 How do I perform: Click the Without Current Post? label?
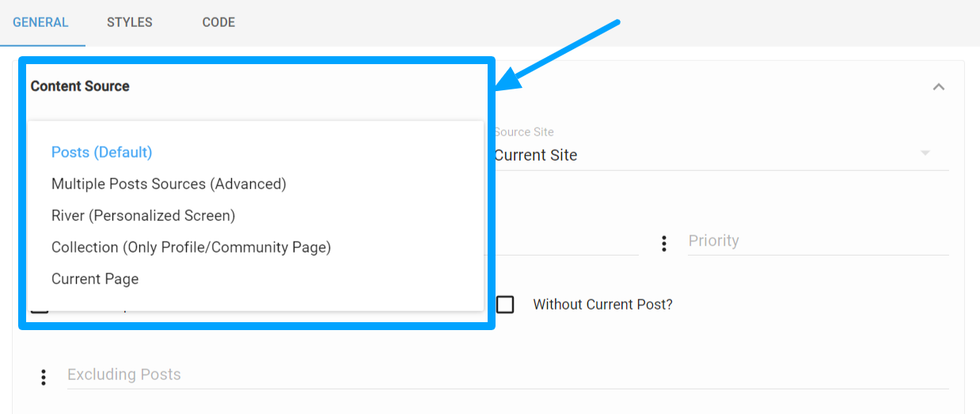[x=602, y=304]
